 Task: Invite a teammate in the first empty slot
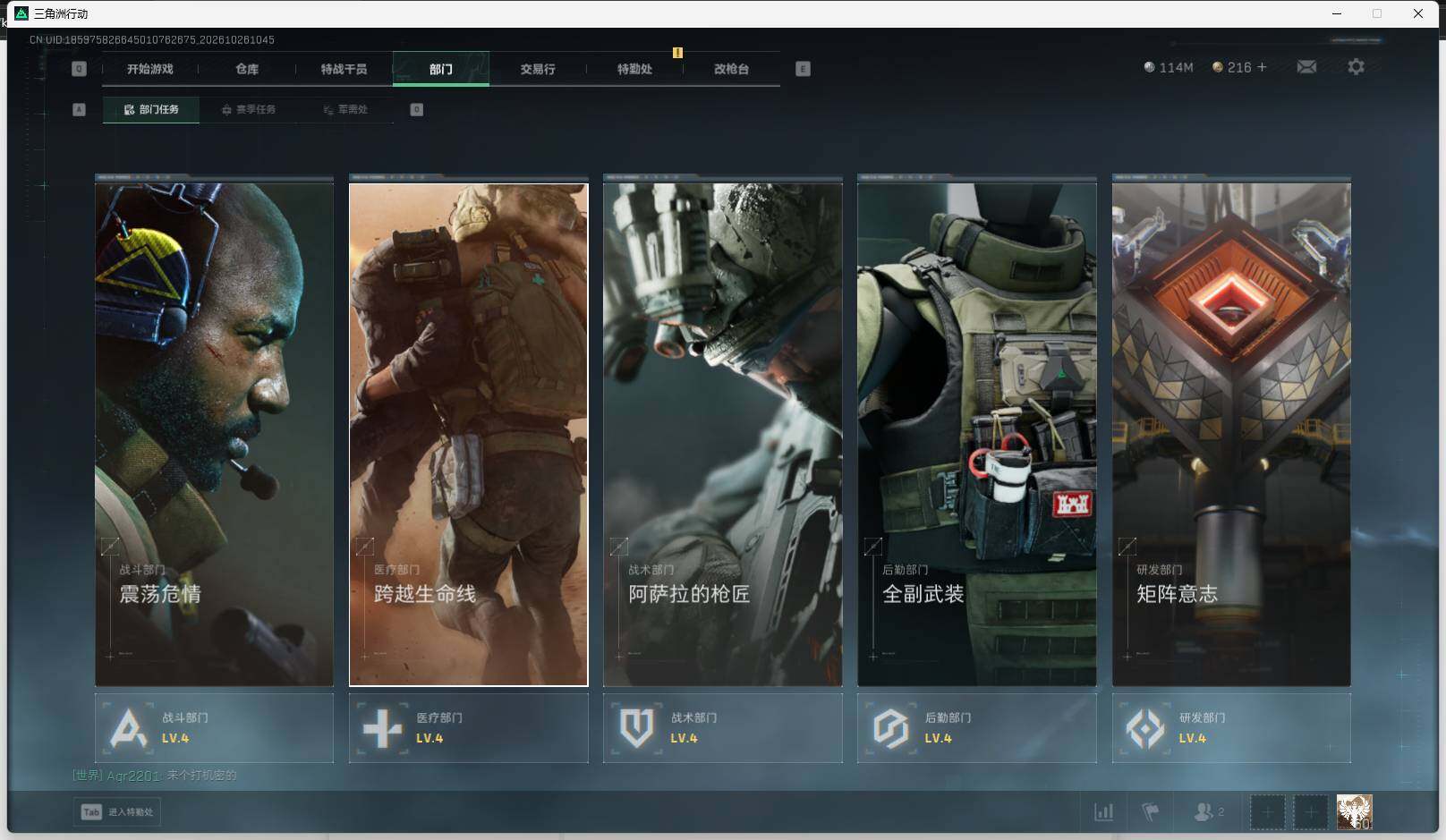click(x=1267, y=812)
